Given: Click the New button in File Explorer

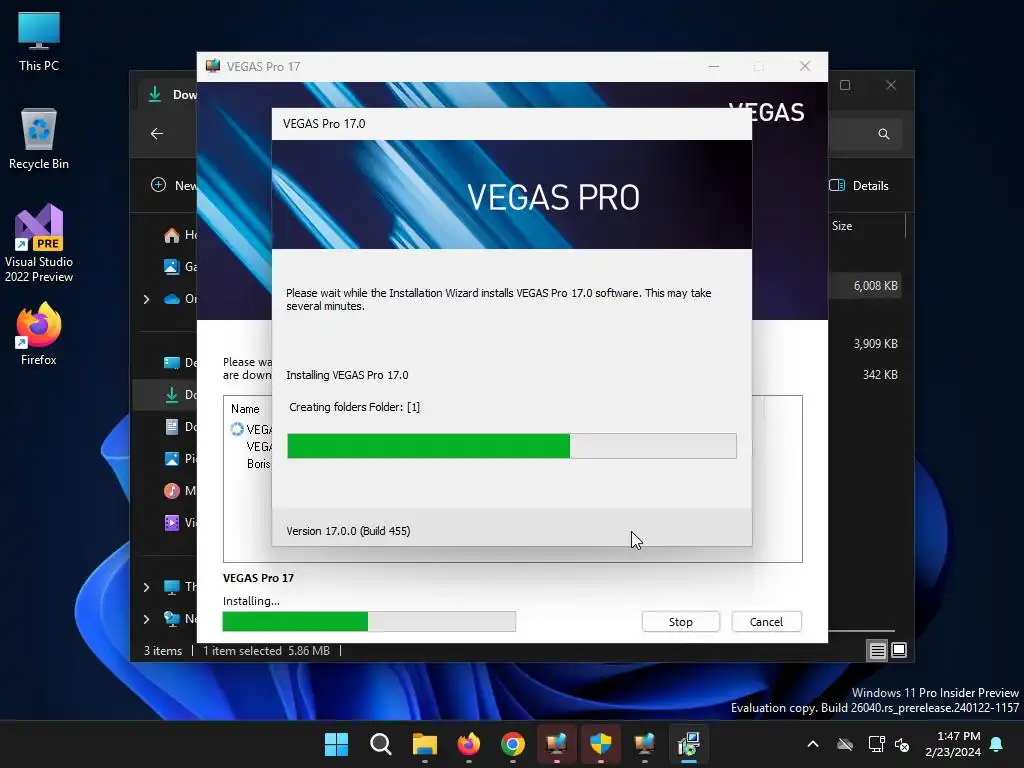Looking at the screenshot, I should click(x=173, y=185).
